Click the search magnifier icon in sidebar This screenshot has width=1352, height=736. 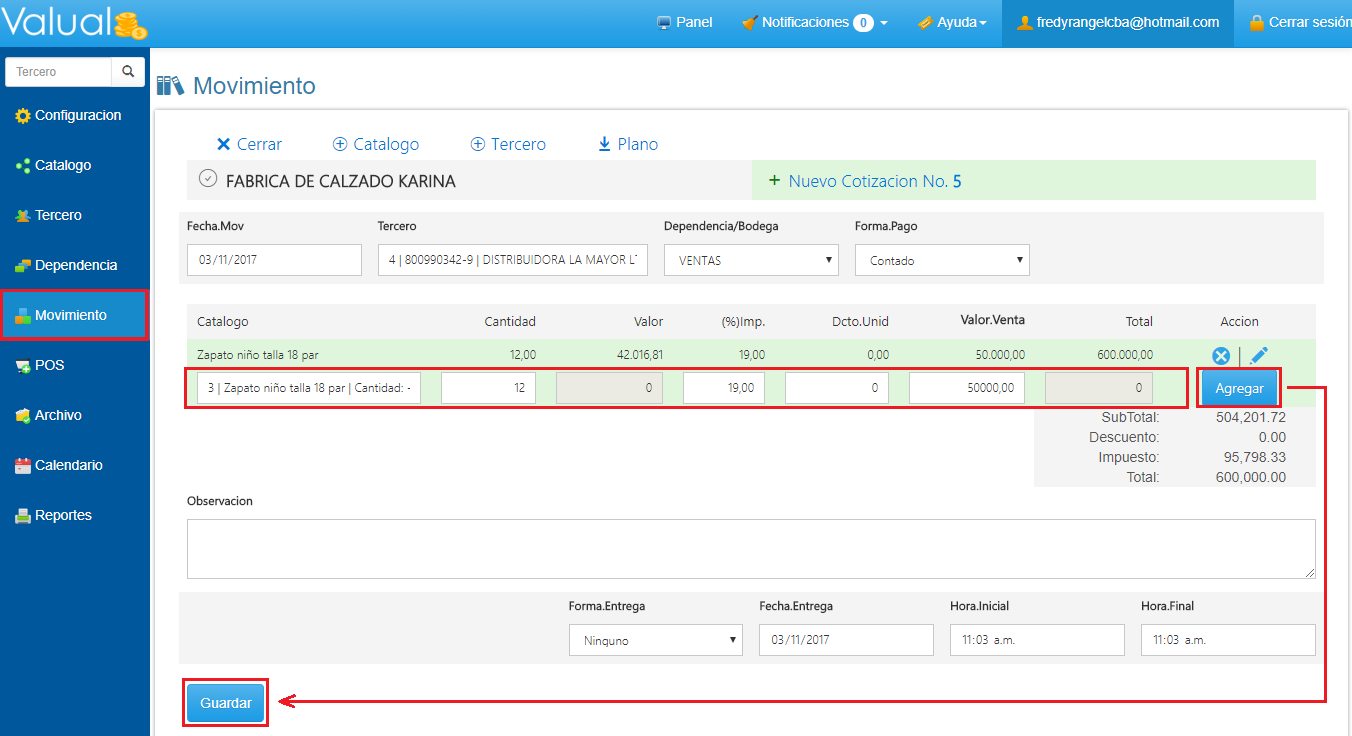(x=128, y=72)
